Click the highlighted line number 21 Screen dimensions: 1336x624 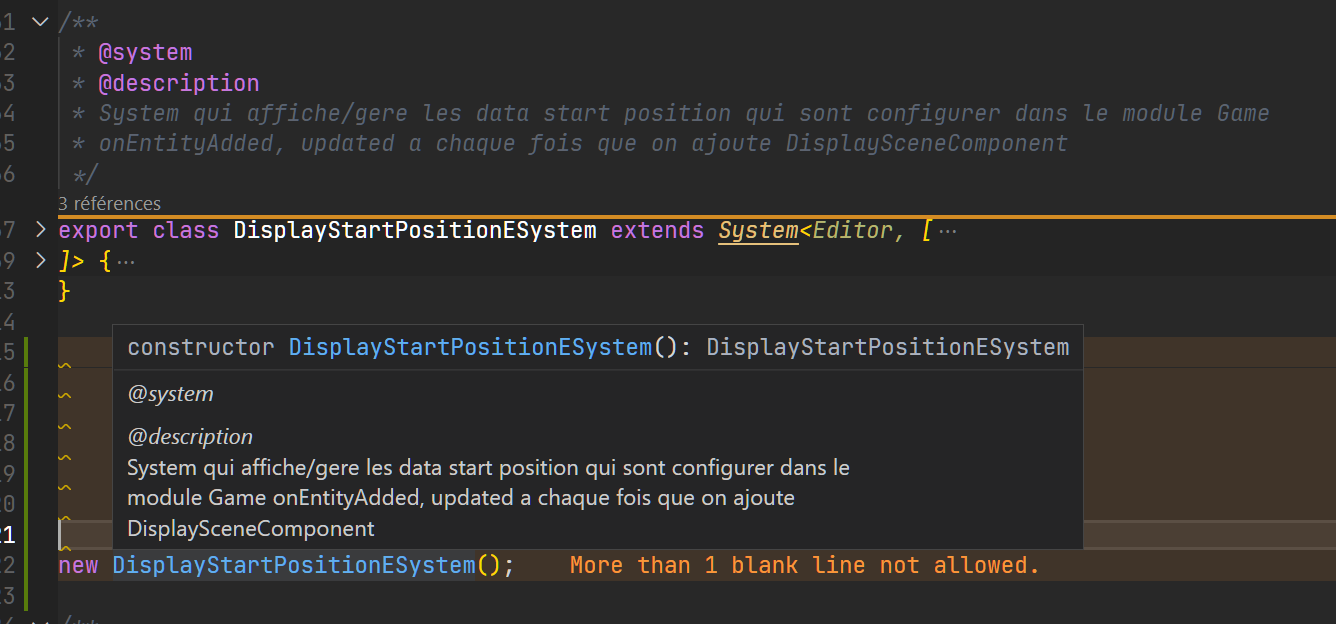(x=10, y=536)
